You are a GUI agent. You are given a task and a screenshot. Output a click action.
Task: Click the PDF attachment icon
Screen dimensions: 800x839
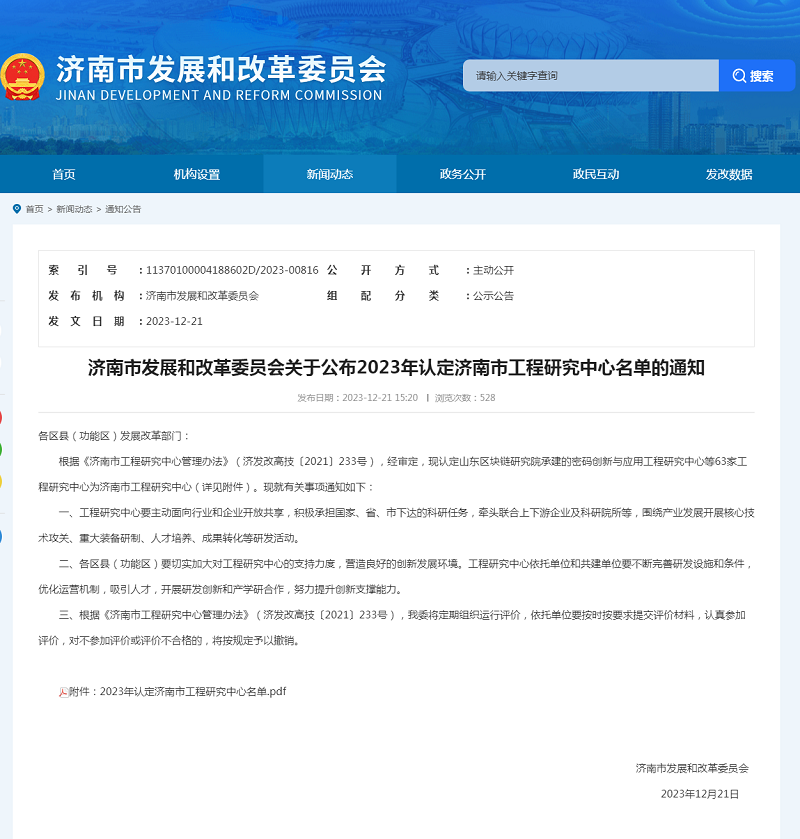tap(63, 692)
